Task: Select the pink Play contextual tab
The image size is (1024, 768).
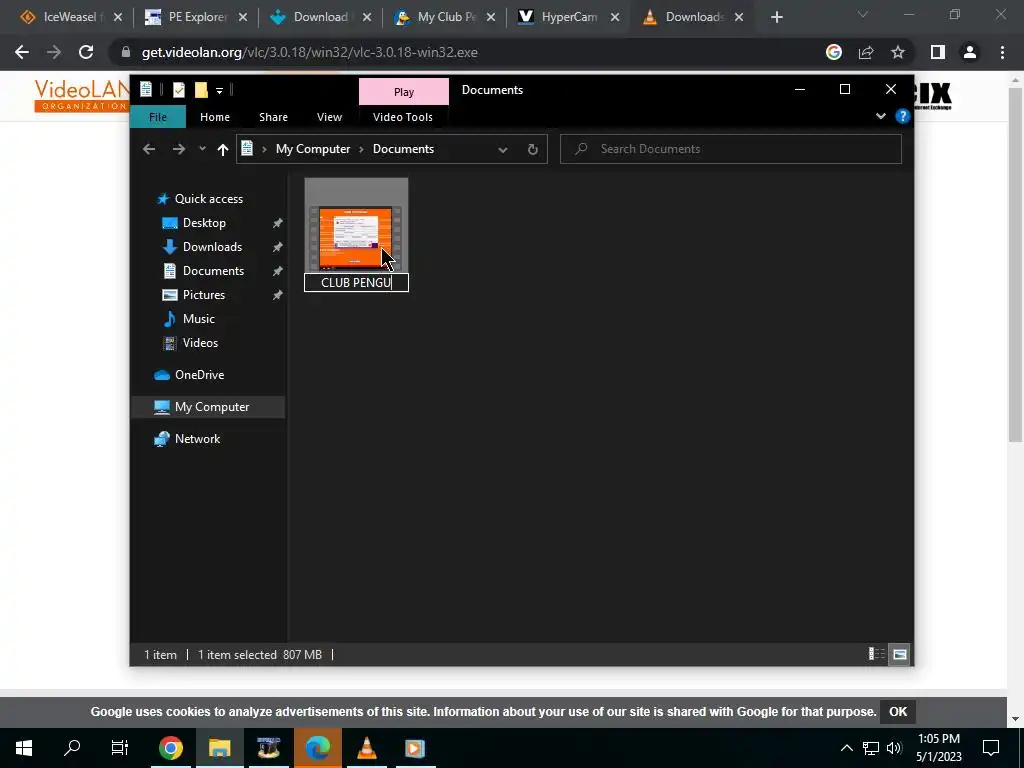Action: [404, 92]
